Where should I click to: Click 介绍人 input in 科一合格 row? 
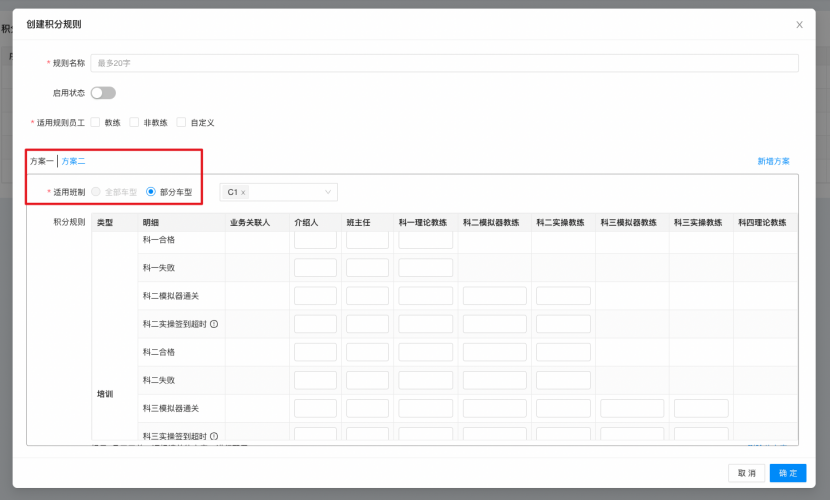pos(315,240)
